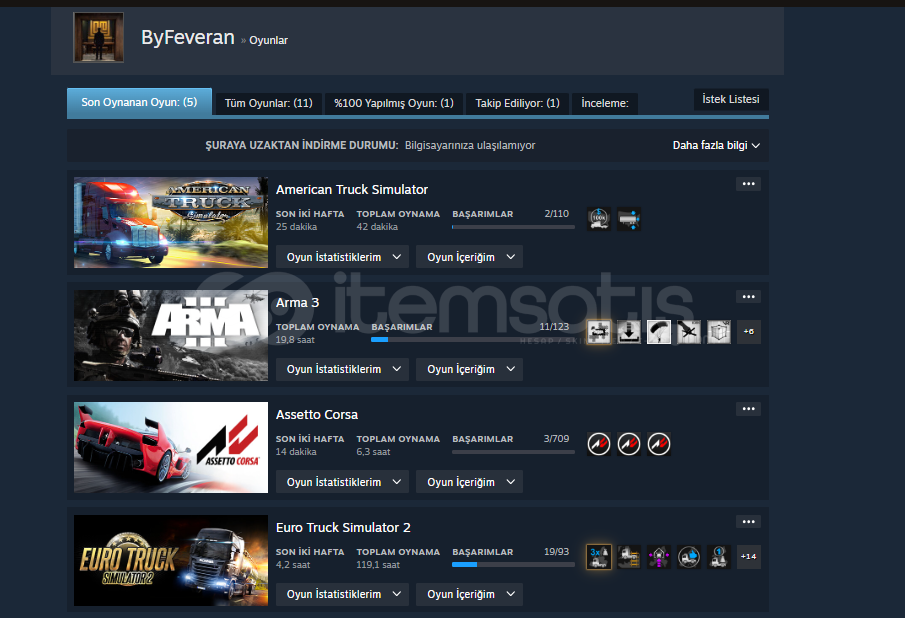Click the 25 dakika recent playtime

point(296,227)
